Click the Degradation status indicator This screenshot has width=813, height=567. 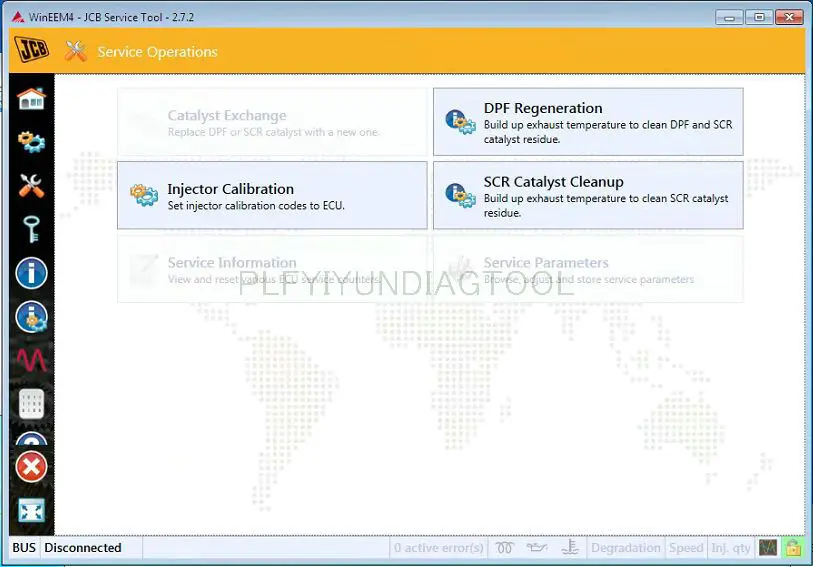click(625, 548)
